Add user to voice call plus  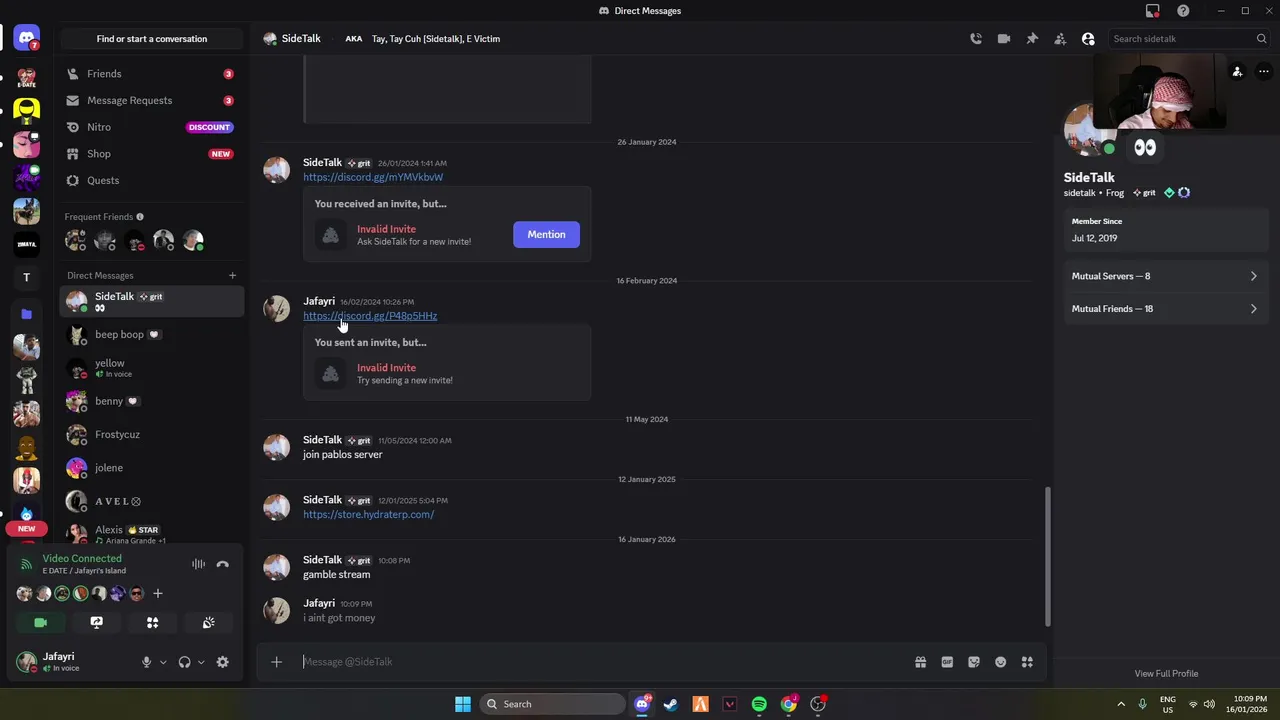[x=157, y=594]
